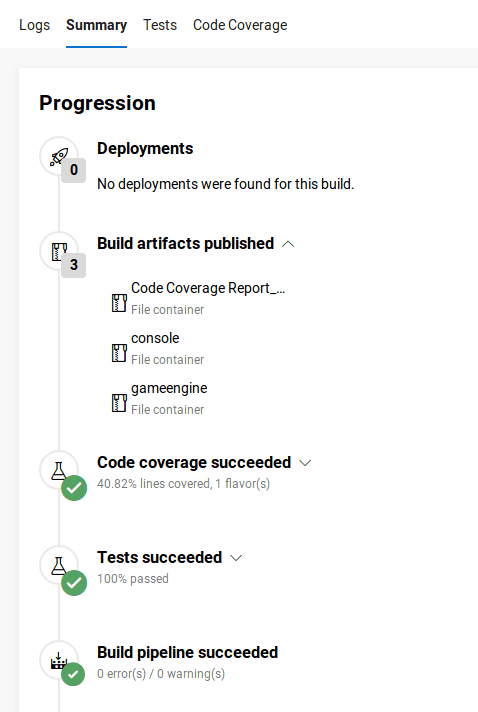The width and height of the screenshot is (478, 712).
Task: Click the Build artifacts zip icon with badge 3
Action: 59,252
